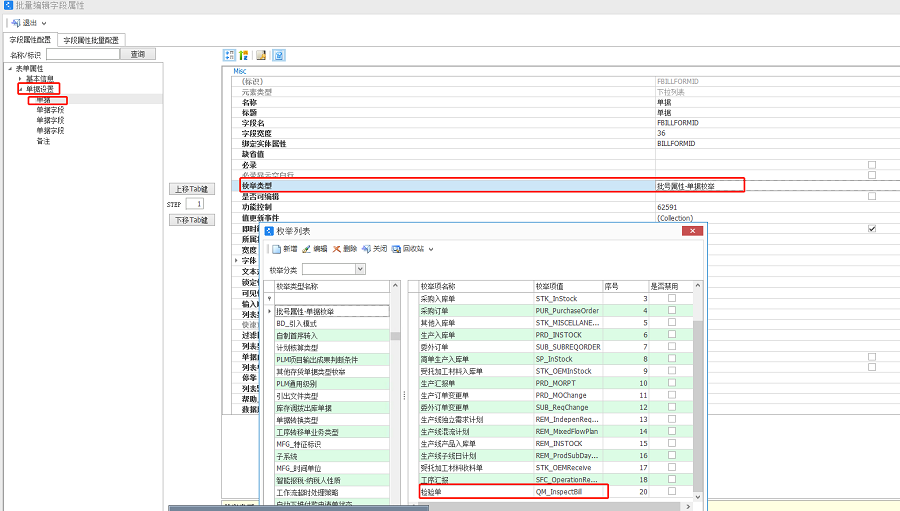
Task: Click 编辑 in the enum list toolbar
Action: pos(314,248)
